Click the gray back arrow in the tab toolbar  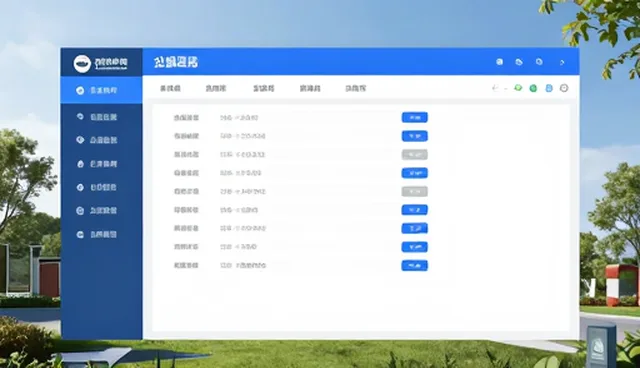(x=495, y=88)
